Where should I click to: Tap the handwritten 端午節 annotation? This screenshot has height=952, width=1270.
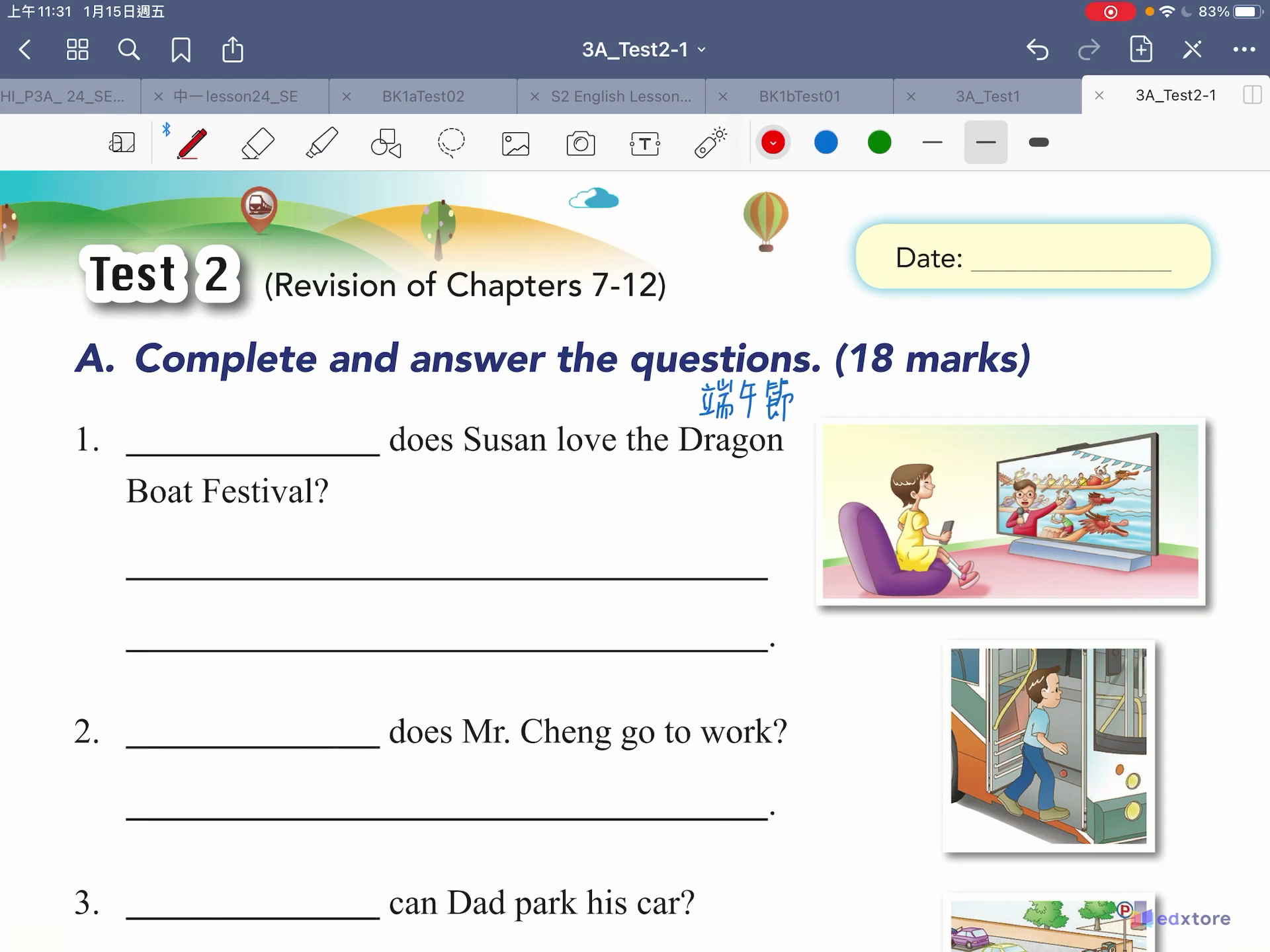pyautogui.click(x=747, y=400)
